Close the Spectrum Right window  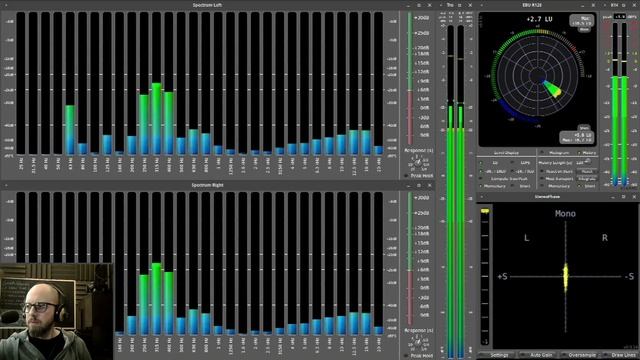pyautogui.click(x=429, y=185)
